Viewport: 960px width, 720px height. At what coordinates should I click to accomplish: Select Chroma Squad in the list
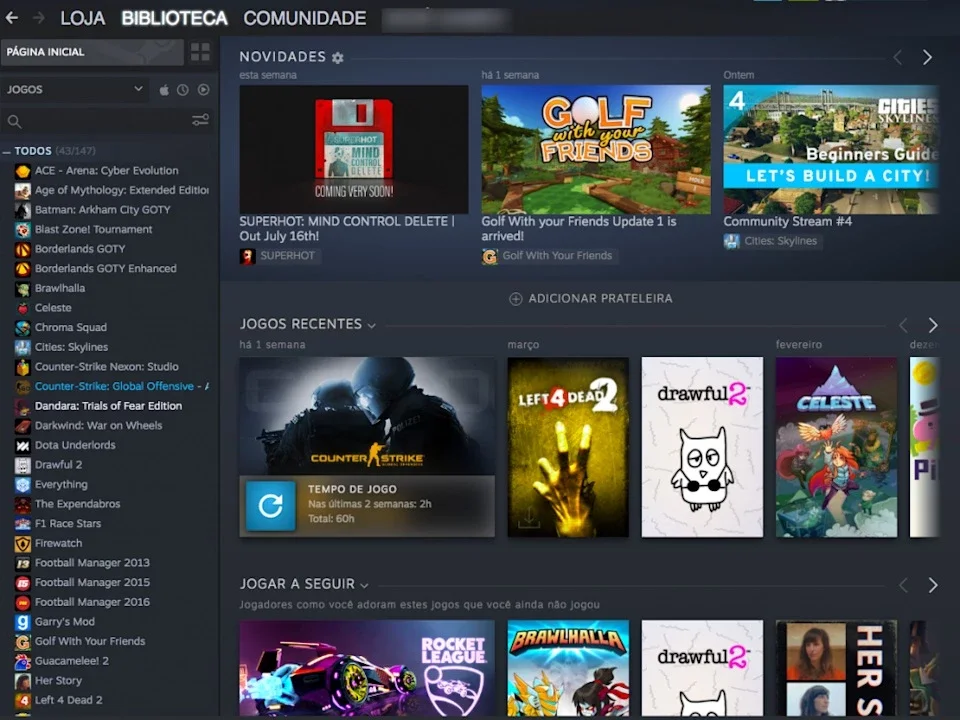click(x=70, y=328)
